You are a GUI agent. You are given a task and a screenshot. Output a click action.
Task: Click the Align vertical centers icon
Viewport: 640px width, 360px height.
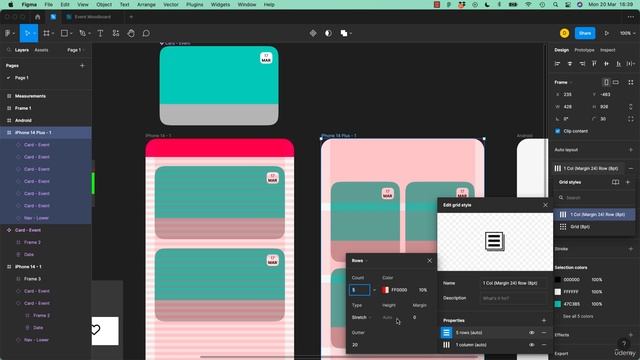point(607,64)
